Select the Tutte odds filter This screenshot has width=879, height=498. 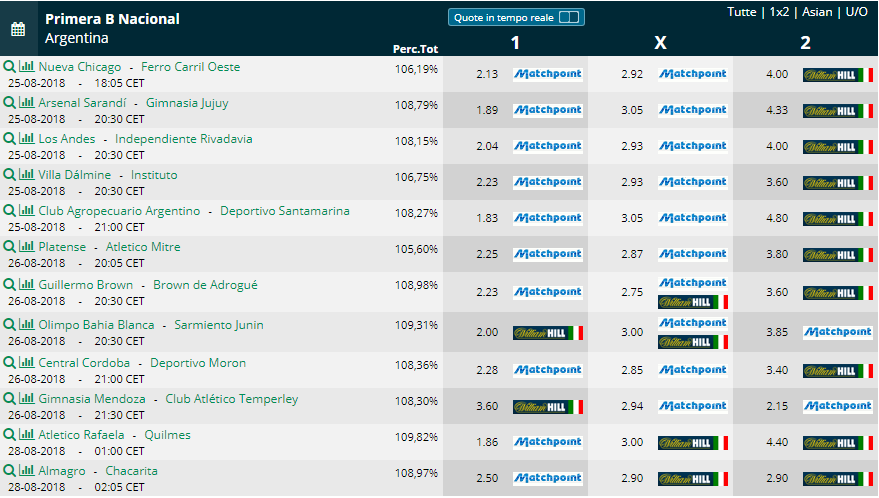(742, 12)
